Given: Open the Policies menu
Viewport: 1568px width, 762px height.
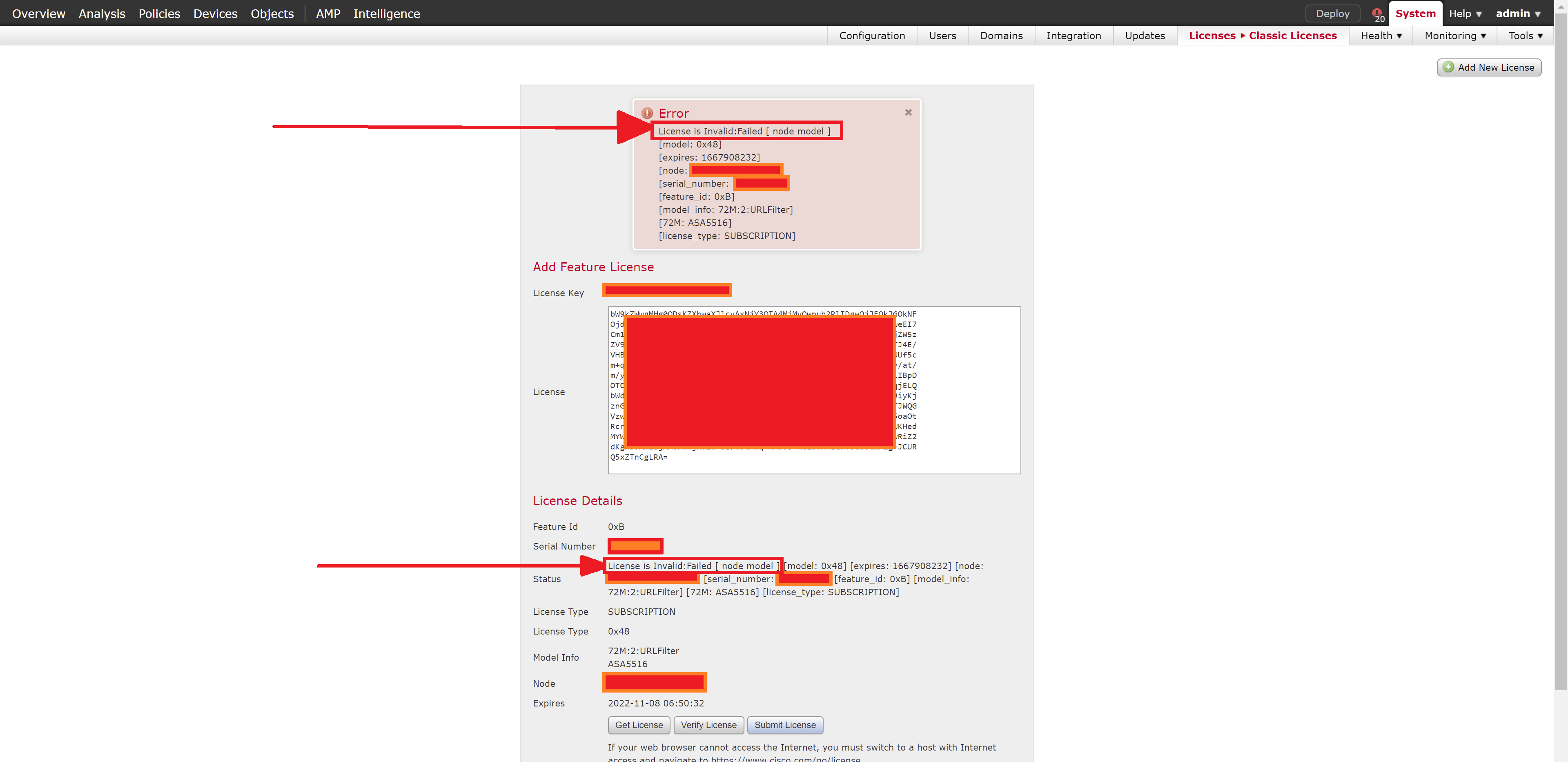Looking at the screenshot, I should point(159,13).
